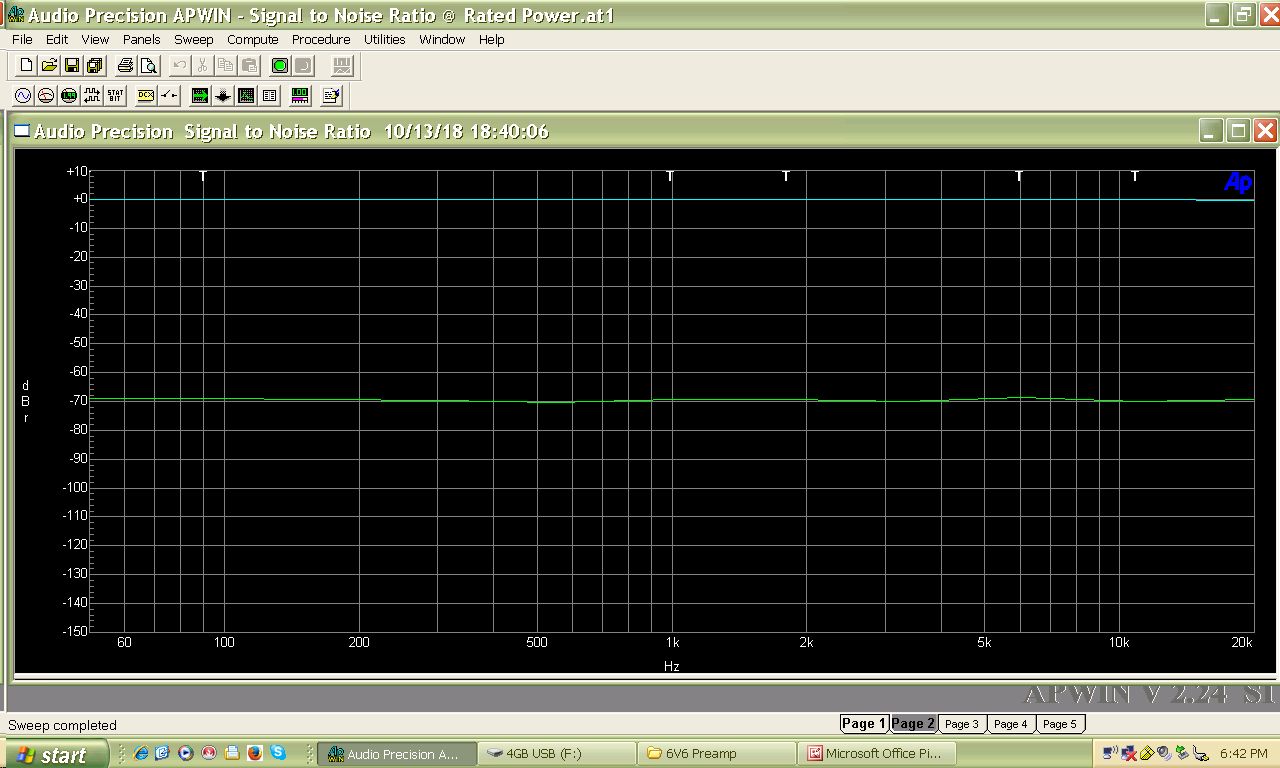Screen dimensions: 1280x768
Task: Click the black down-arrow toolbar icon
Action: [223, 95]
